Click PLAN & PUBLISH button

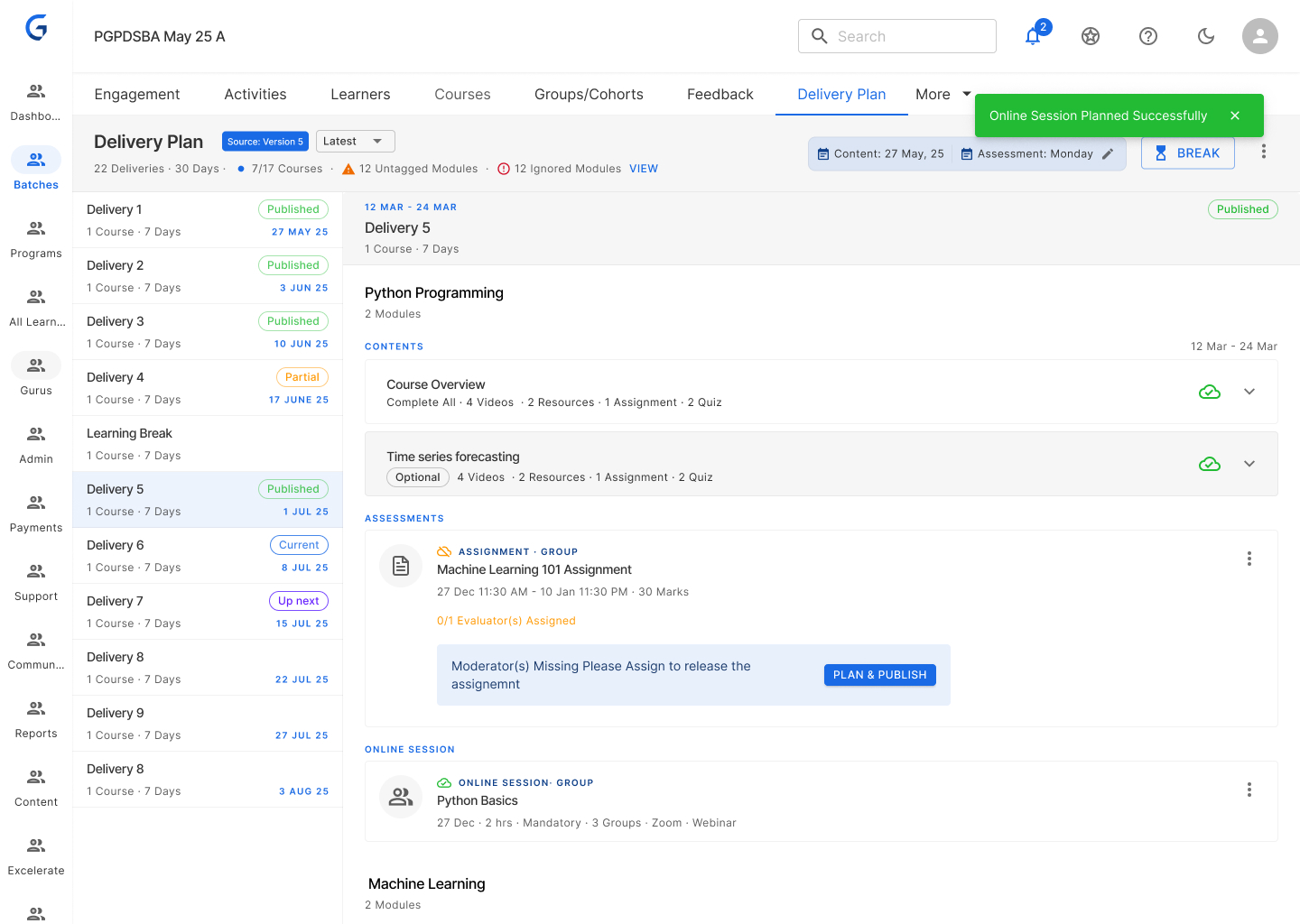pyautogui.click(x=880, y=675)
